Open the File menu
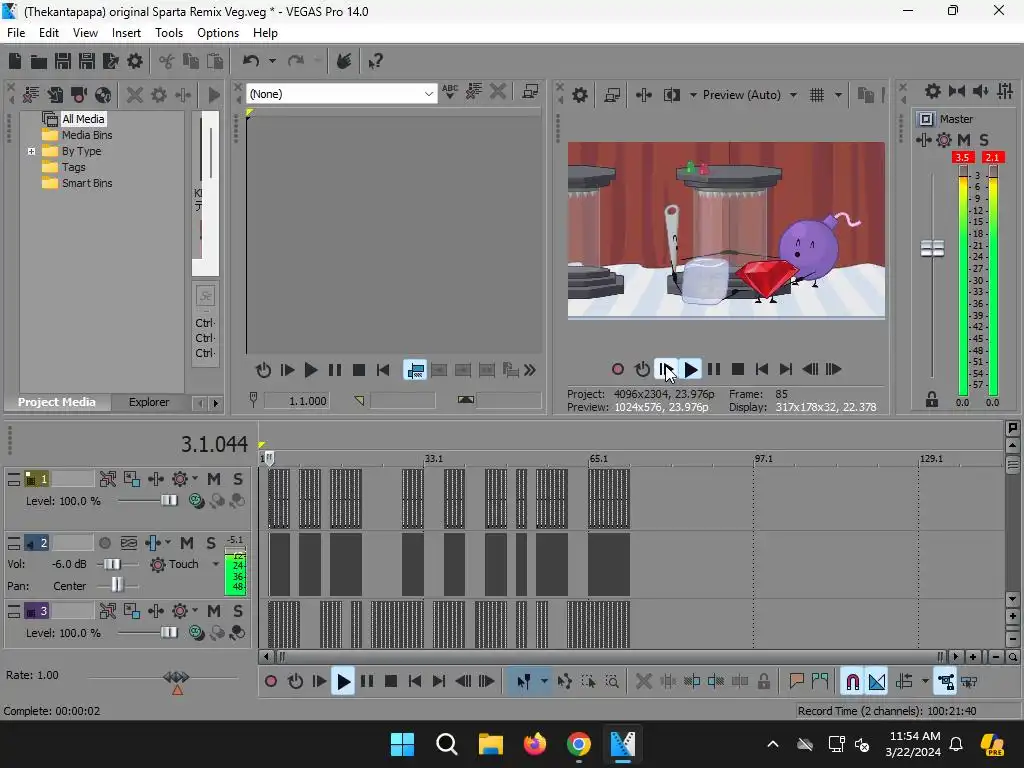This screenshot has width=1024, height=768. 16,33
